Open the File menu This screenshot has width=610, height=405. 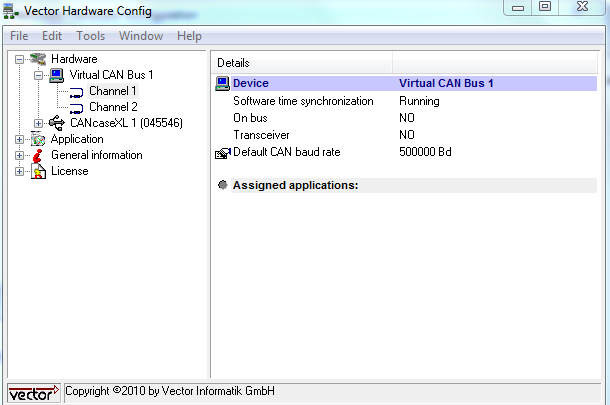[x=19, y=36]
